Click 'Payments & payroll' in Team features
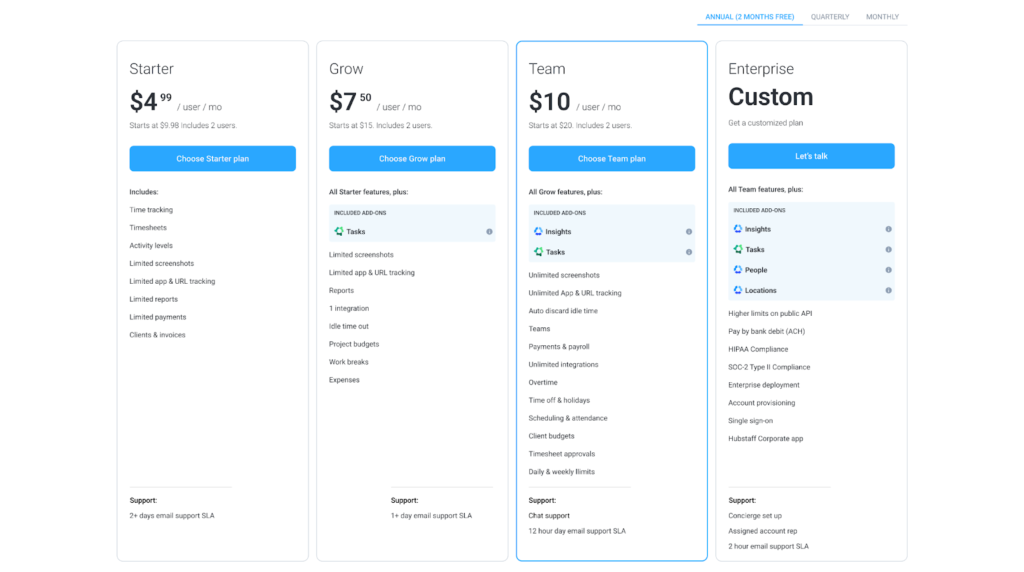The width and height of the screenshot is (1024, 572). point(559,347)
